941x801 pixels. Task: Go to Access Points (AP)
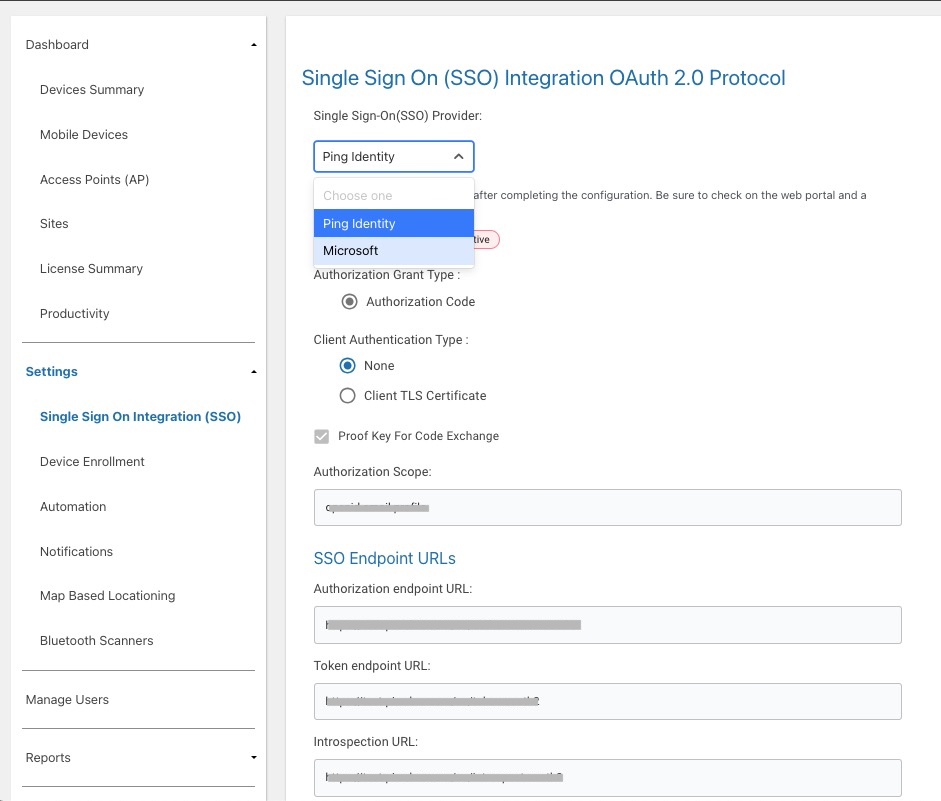tap(94, 180)
